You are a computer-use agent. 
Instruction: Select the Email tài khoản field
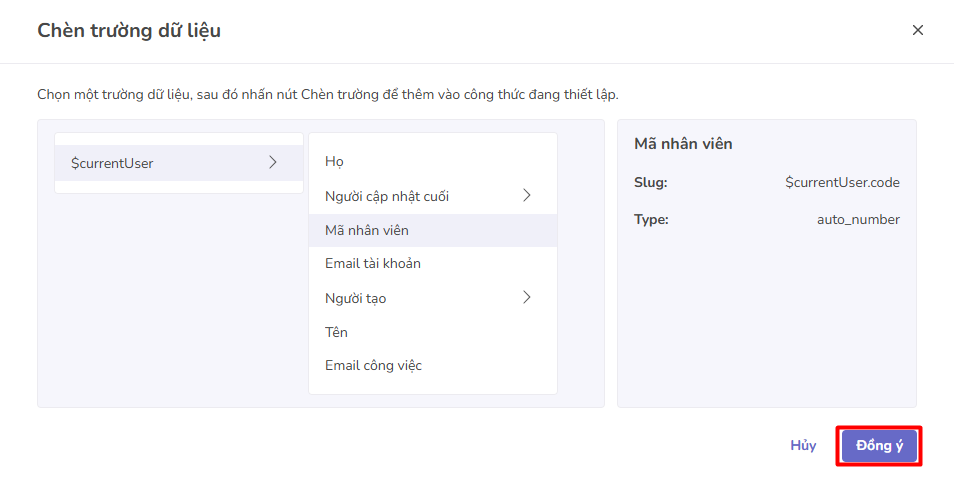point(373,264)
